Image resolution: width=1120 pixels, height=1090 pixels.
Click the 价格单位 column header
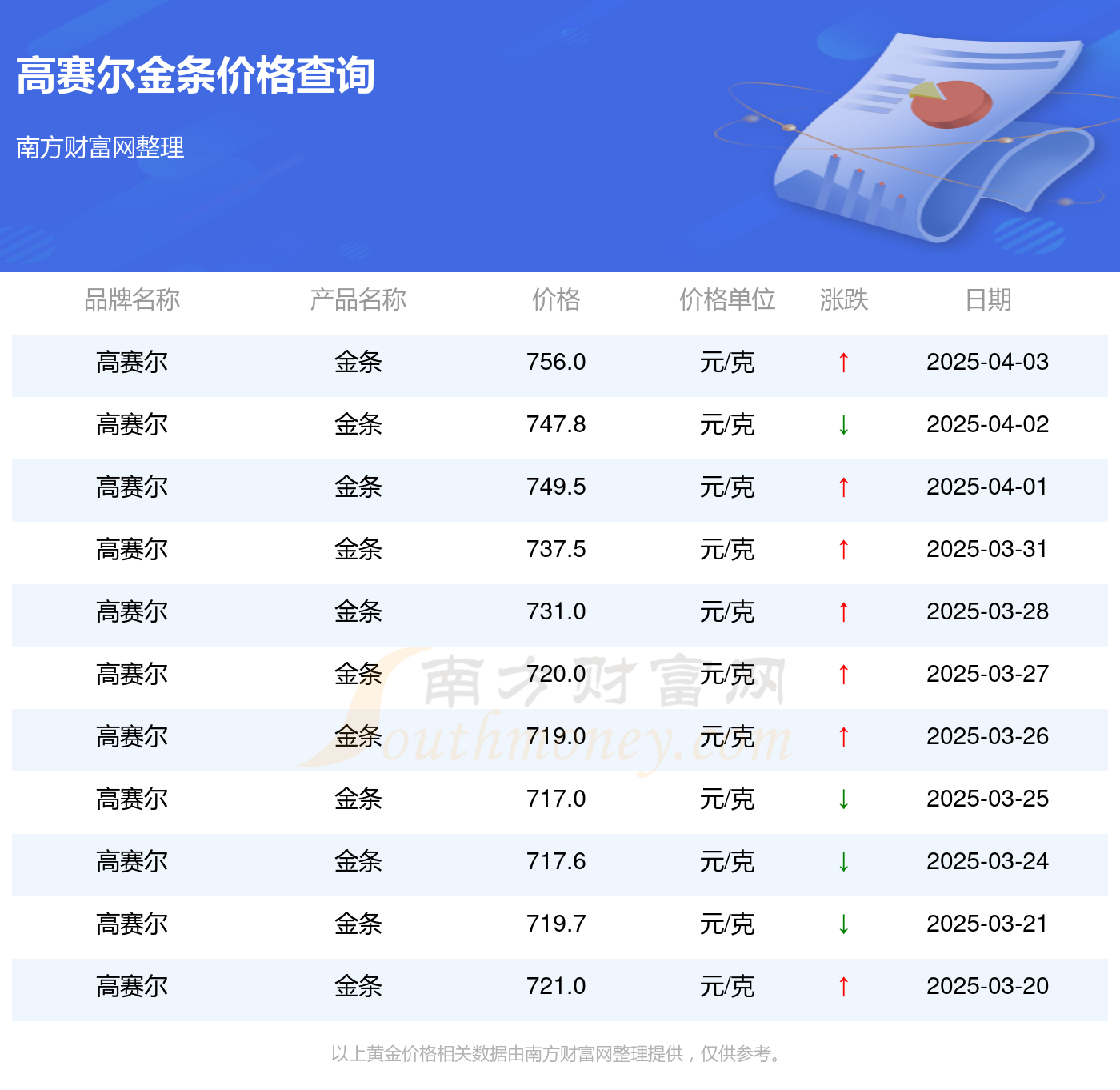click(x=727, y=299)
